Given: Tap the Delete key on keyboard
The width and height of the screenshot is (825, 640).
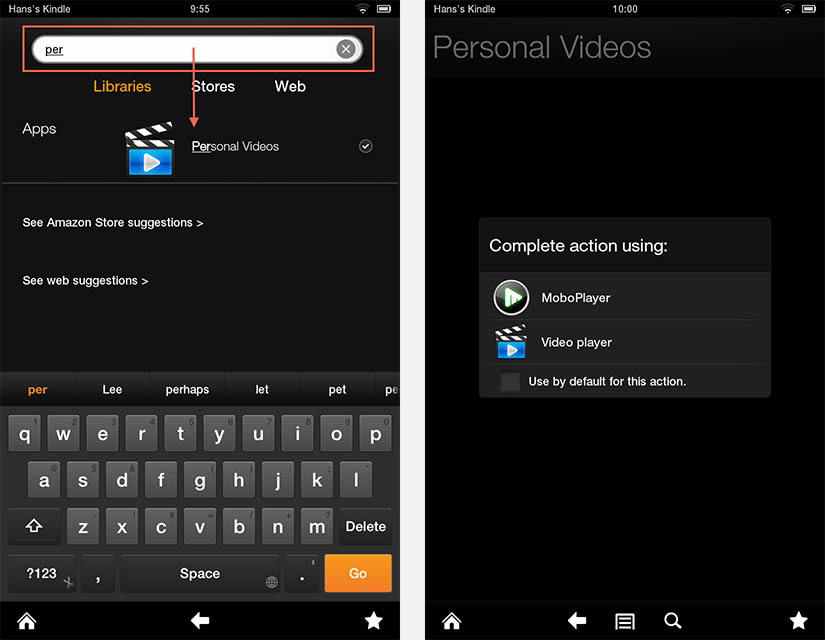Looking at the screenshot, I should [x=366, y=526].
